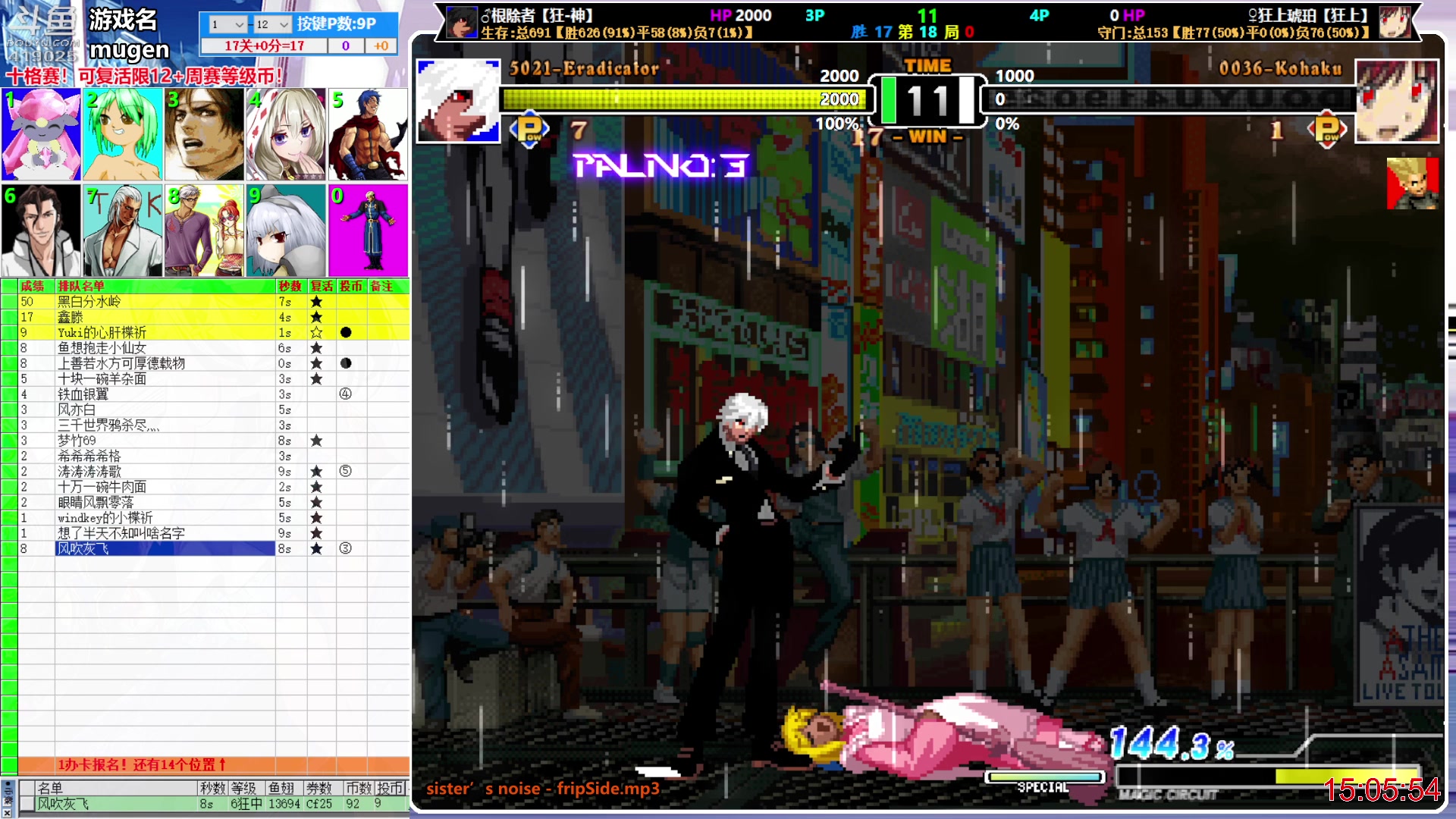Click the Magic Circuit power gauge
1456x819 pixels.
point(1268,776)
